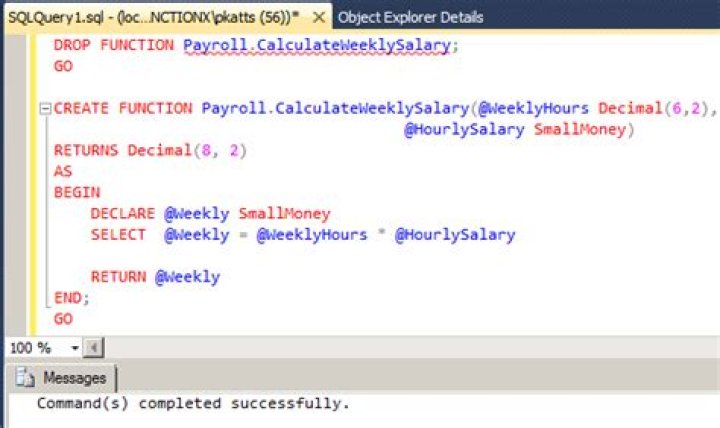
Task: Switch to the SQLQuery1.sql tab
Action: (x=154, y=17)
